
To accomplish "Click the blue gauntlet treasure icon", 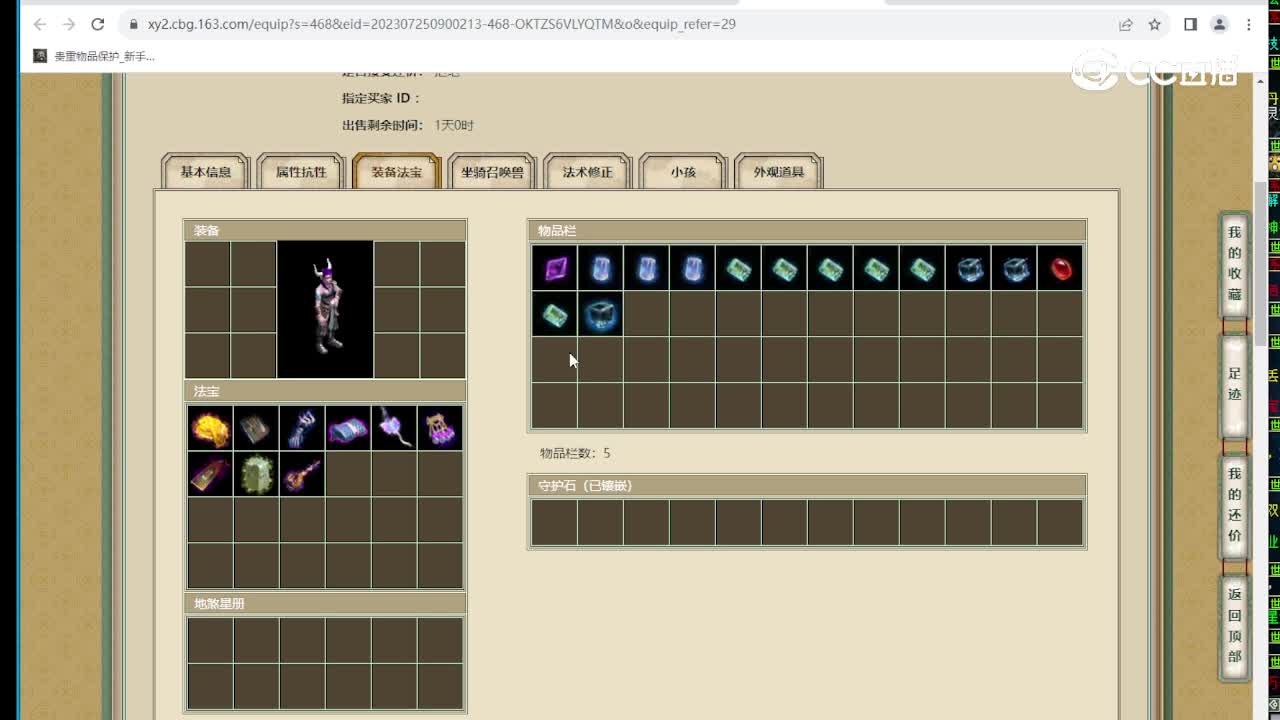I will [x=302, y=428].
